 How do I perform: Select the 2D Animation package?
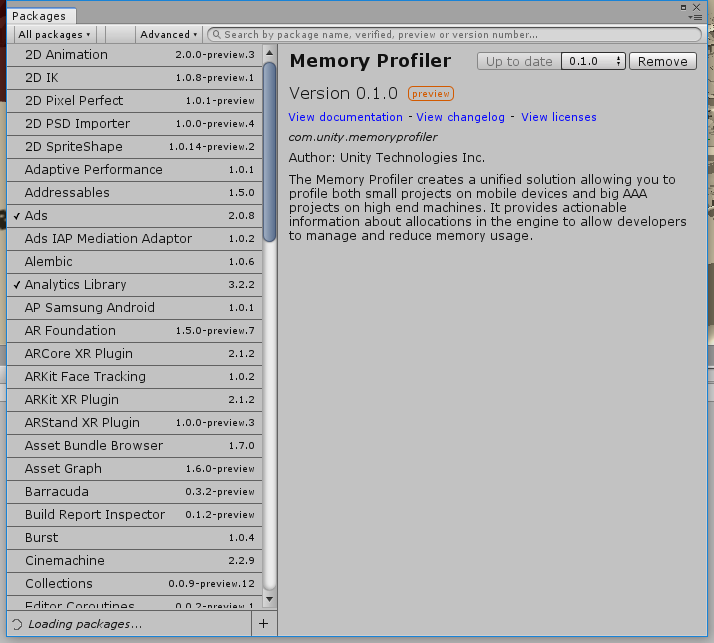(135, 55)
